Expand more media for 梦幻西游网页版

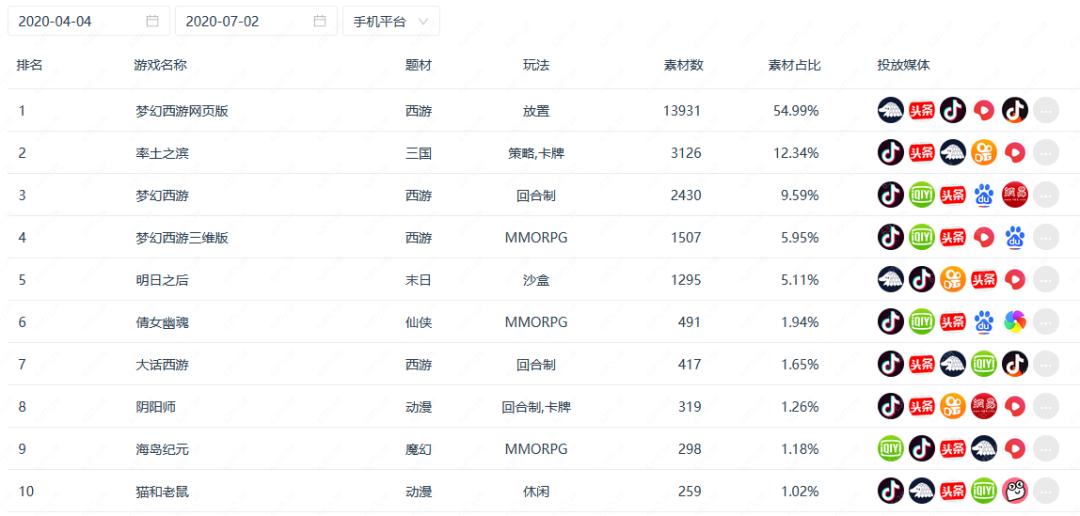(x=1045, y=110)
